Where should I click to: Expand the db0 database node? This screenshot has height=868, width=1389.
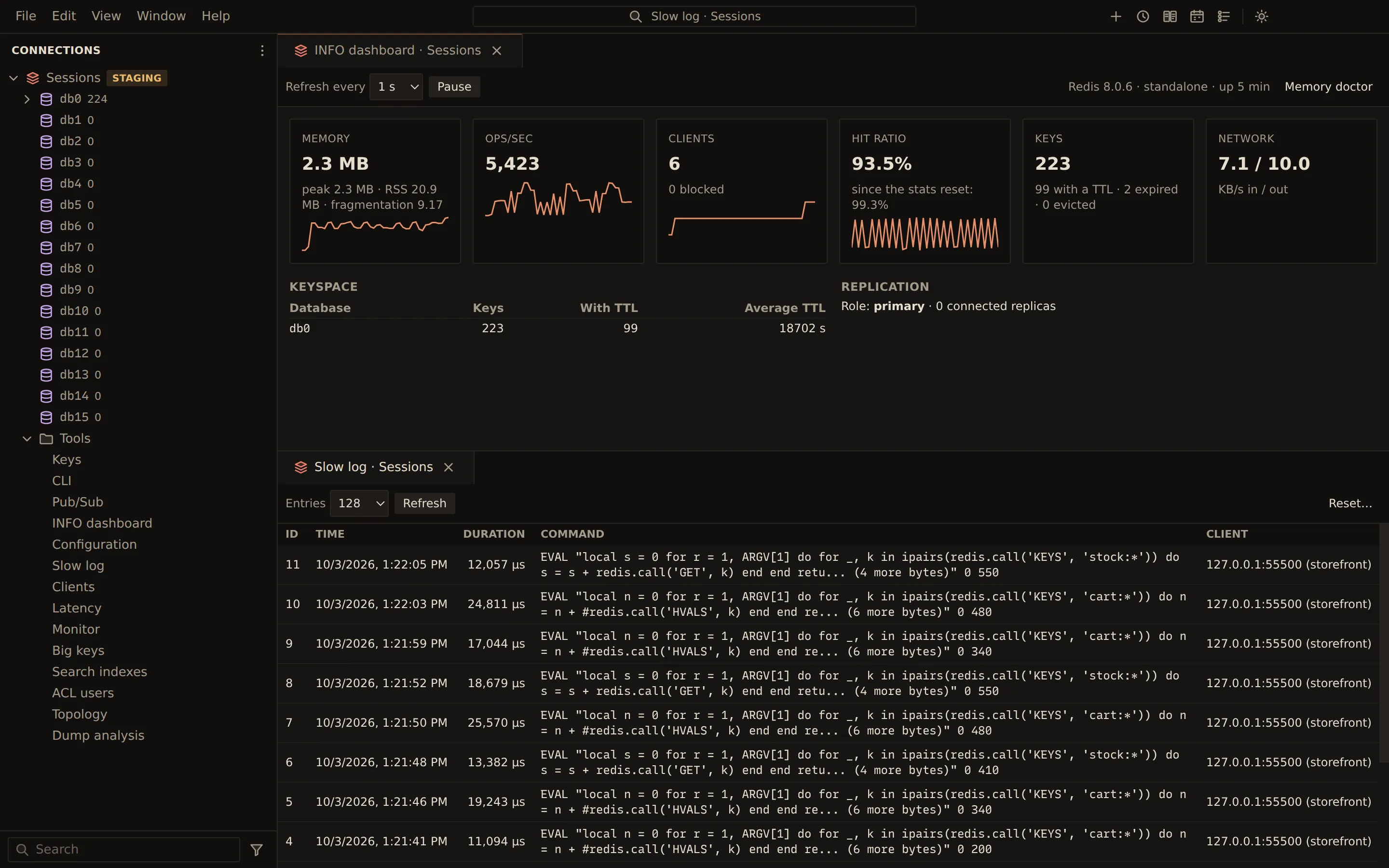pyautogui.click(x=27, y=99)
